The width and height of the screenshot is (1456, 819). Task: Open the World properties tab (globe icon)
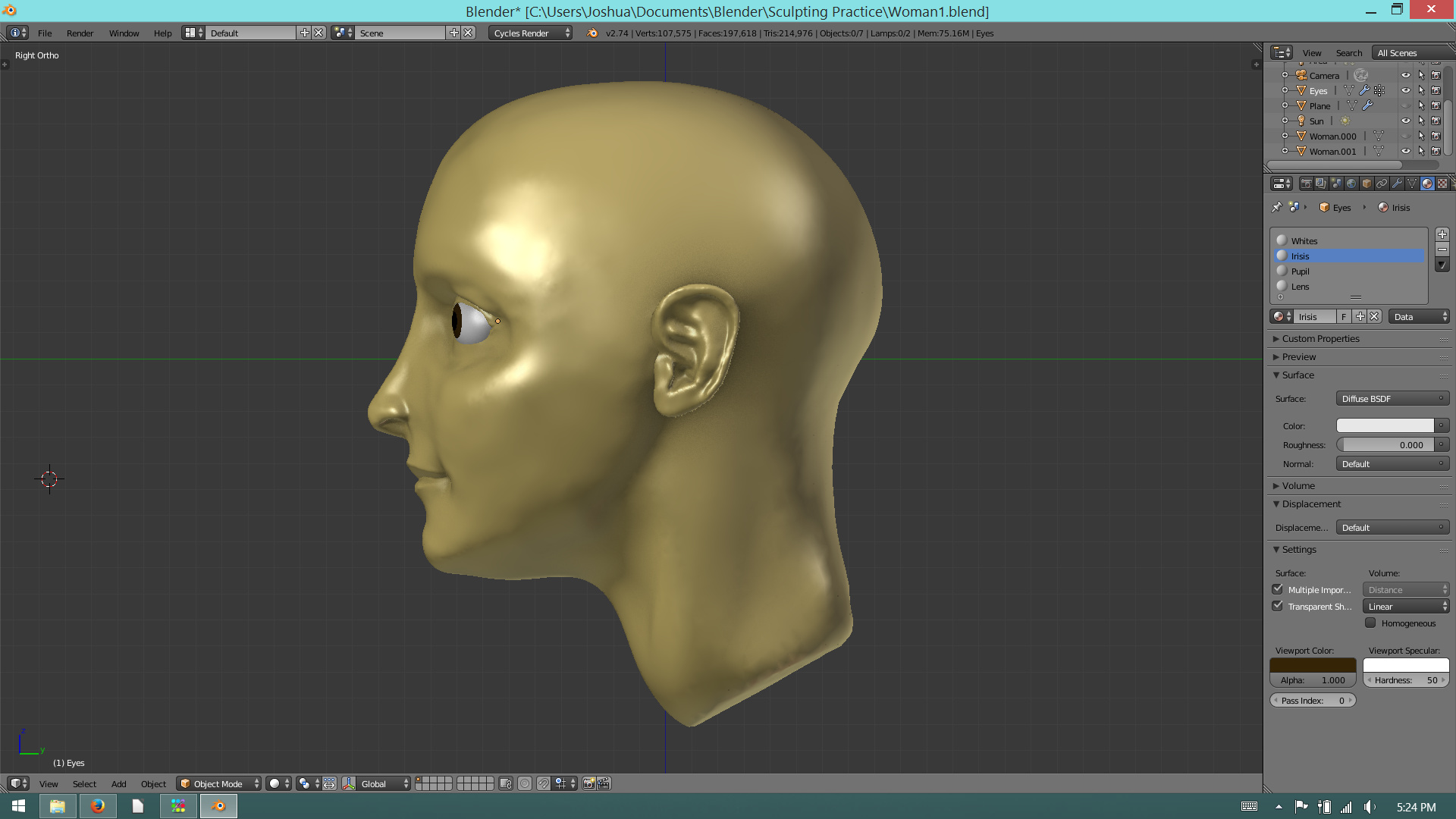pos(1351,184)
